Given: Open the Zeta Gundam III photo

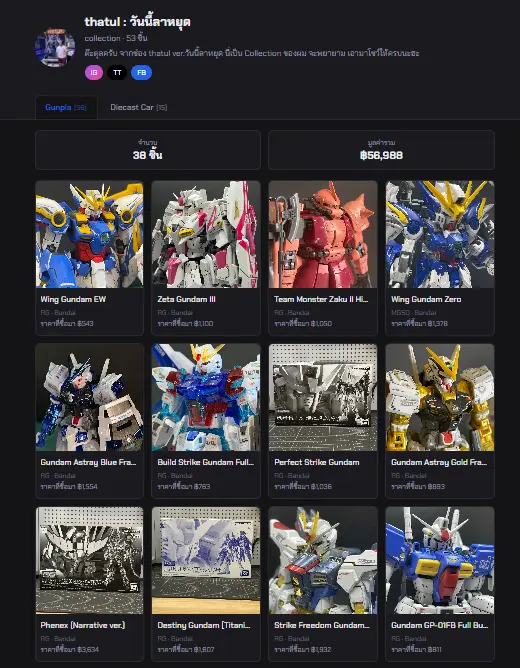Looking at the screenshot, I should pos(206,234).
